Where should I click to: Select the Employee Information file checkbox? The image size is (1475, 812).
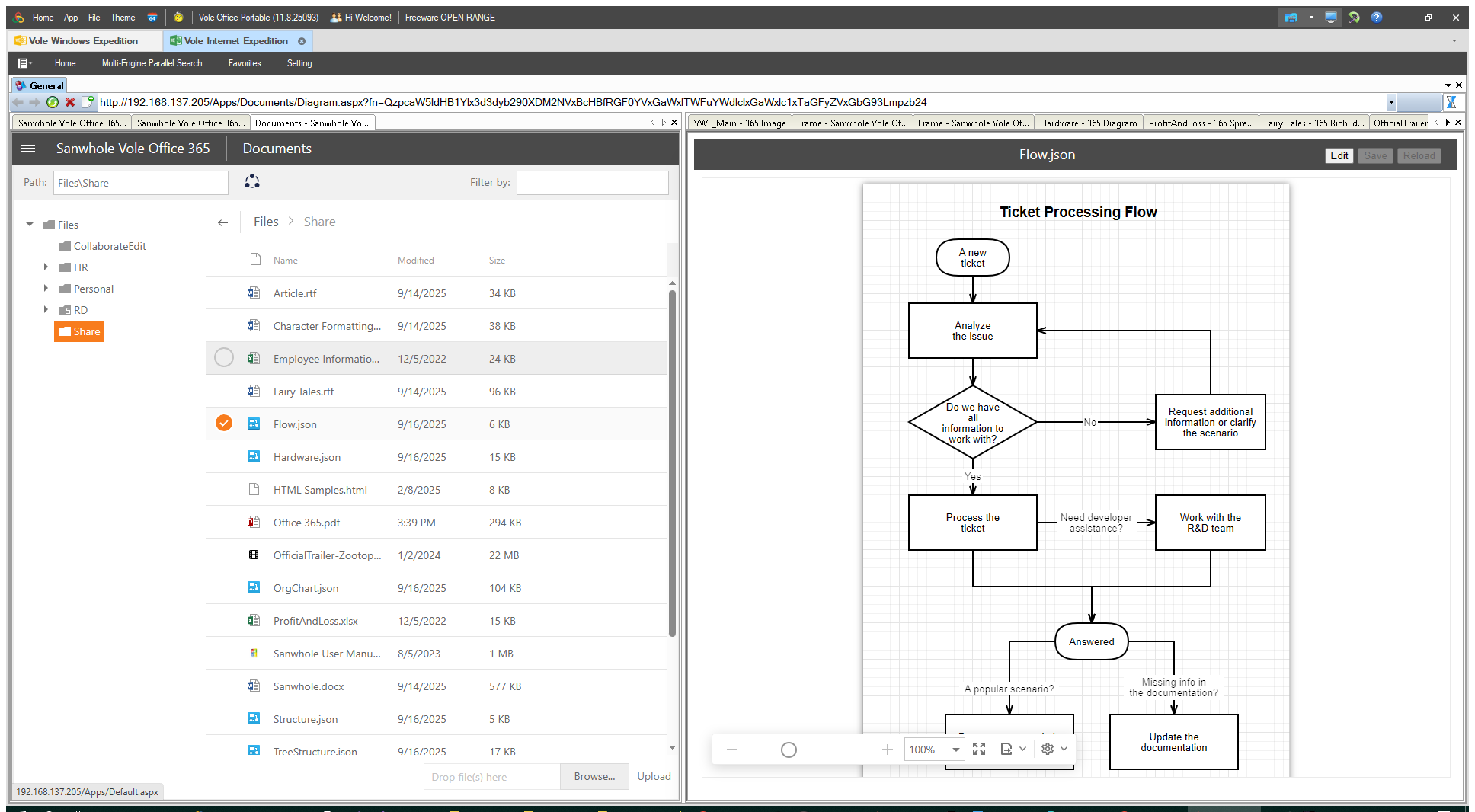tap(224, 357)
